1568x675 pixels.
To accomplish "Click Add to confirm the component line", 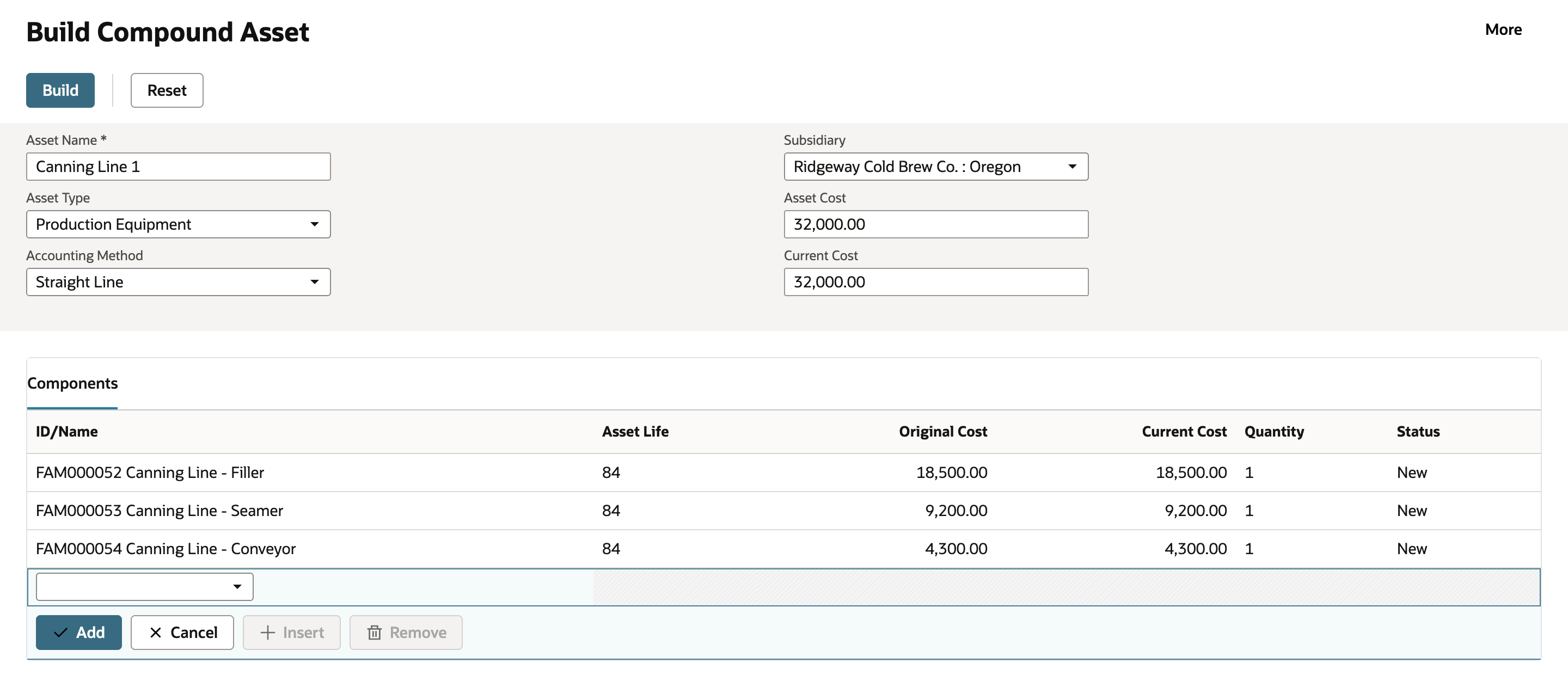I will click(78, 632).
